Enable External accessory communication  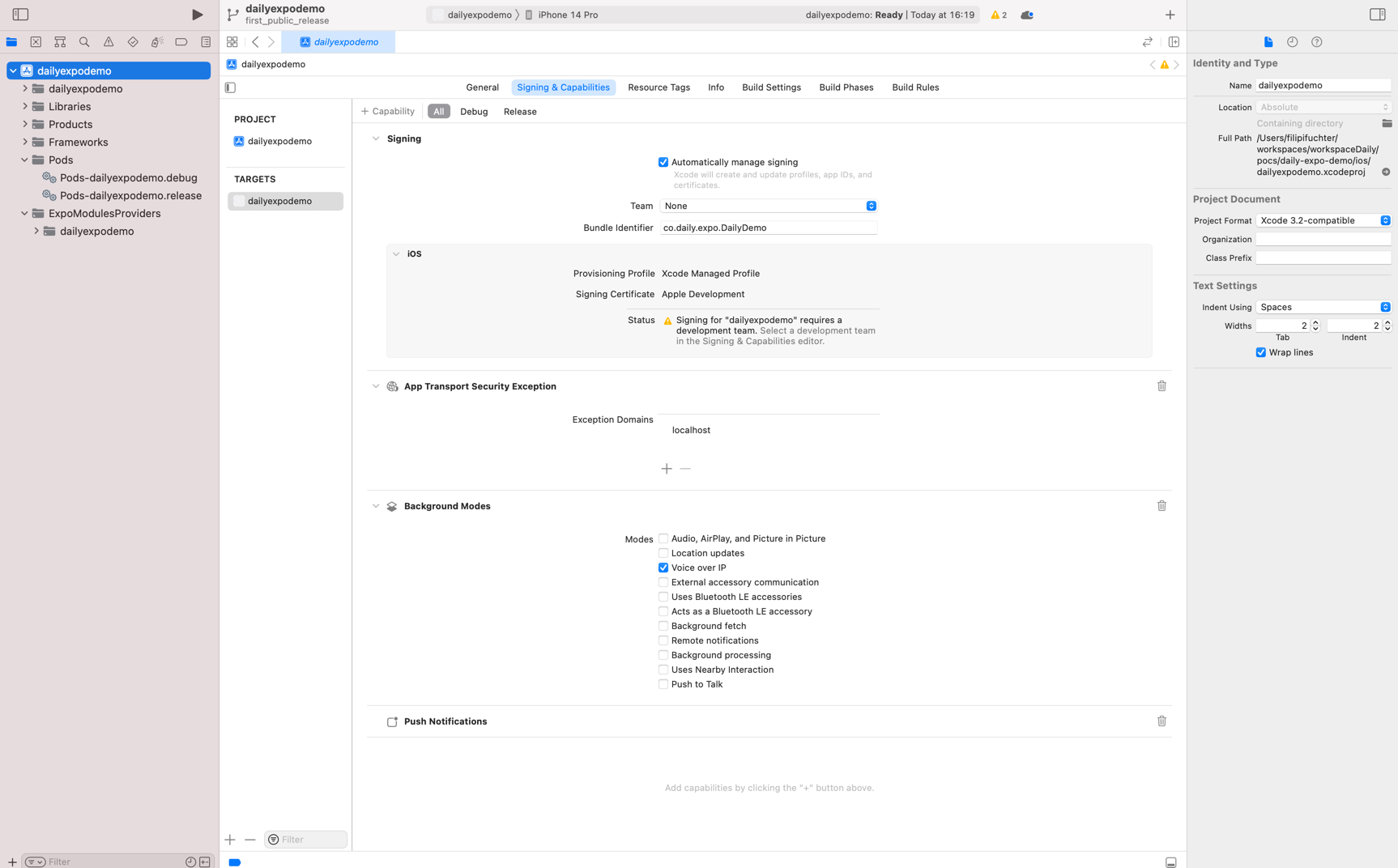click(663, 582)
